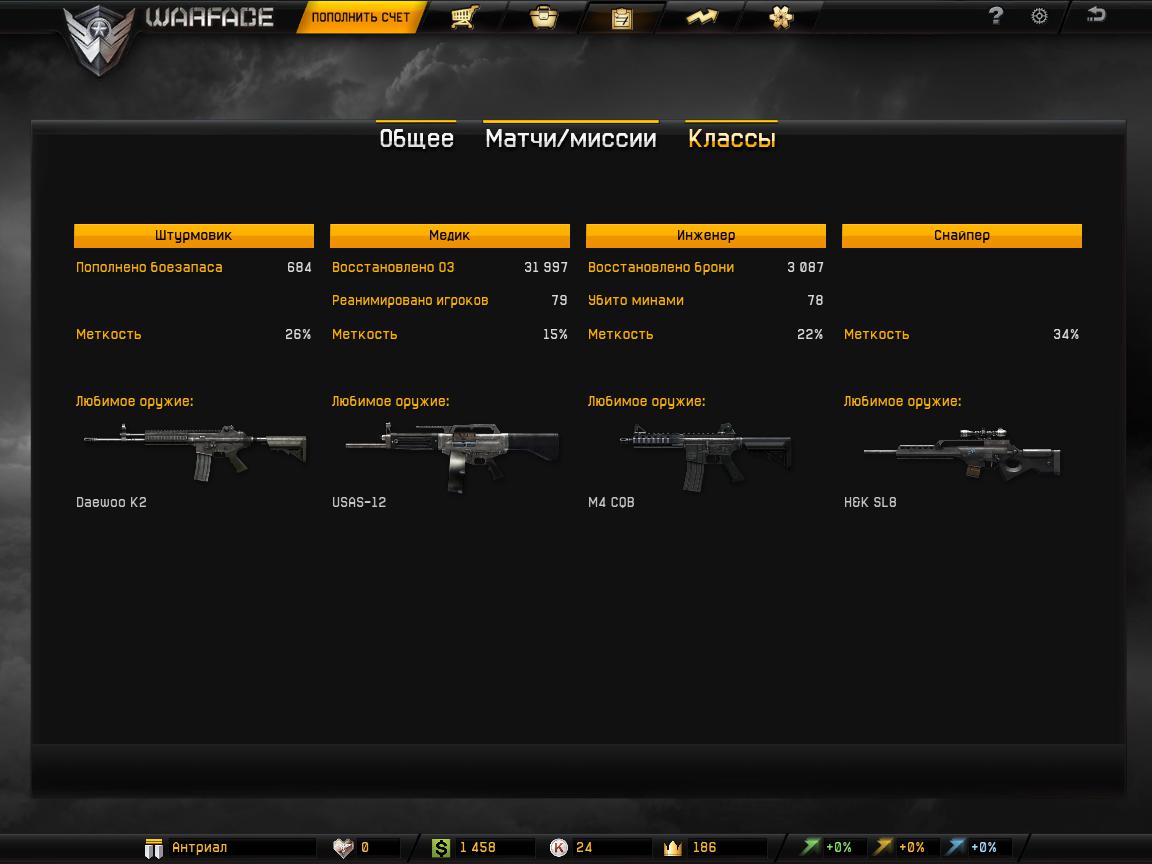Click the green arrow boost icon

click(x=810, y=847)
